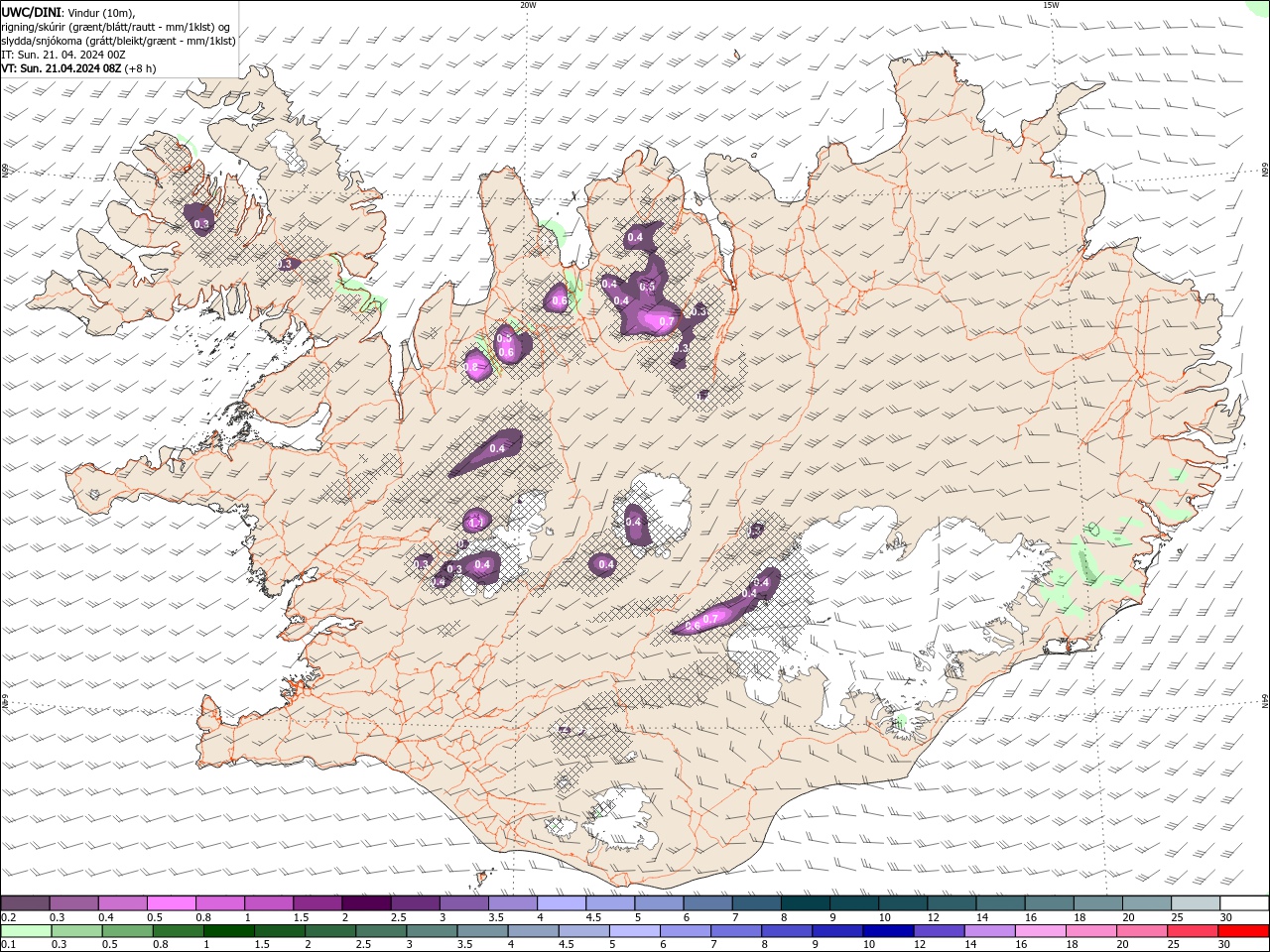Click the 'UWC/DINI: Vindur (10m)' title text
Screen dimensions: 1270x952
tap(69, 12)
